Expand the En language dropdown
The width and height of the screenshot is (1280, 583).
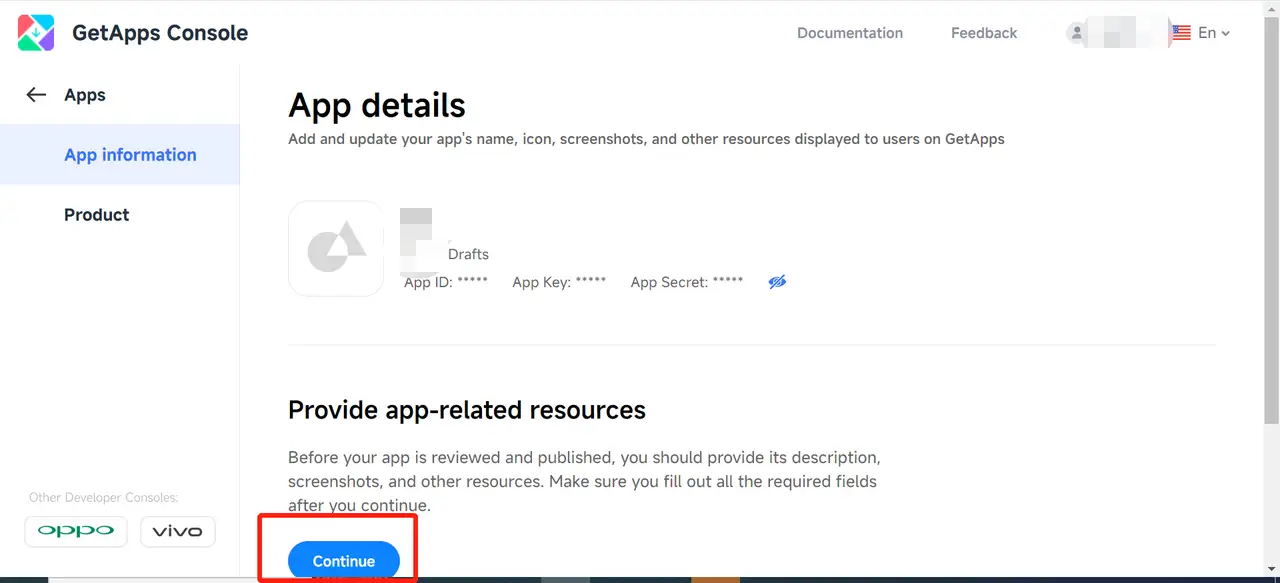coord(1214,33)
